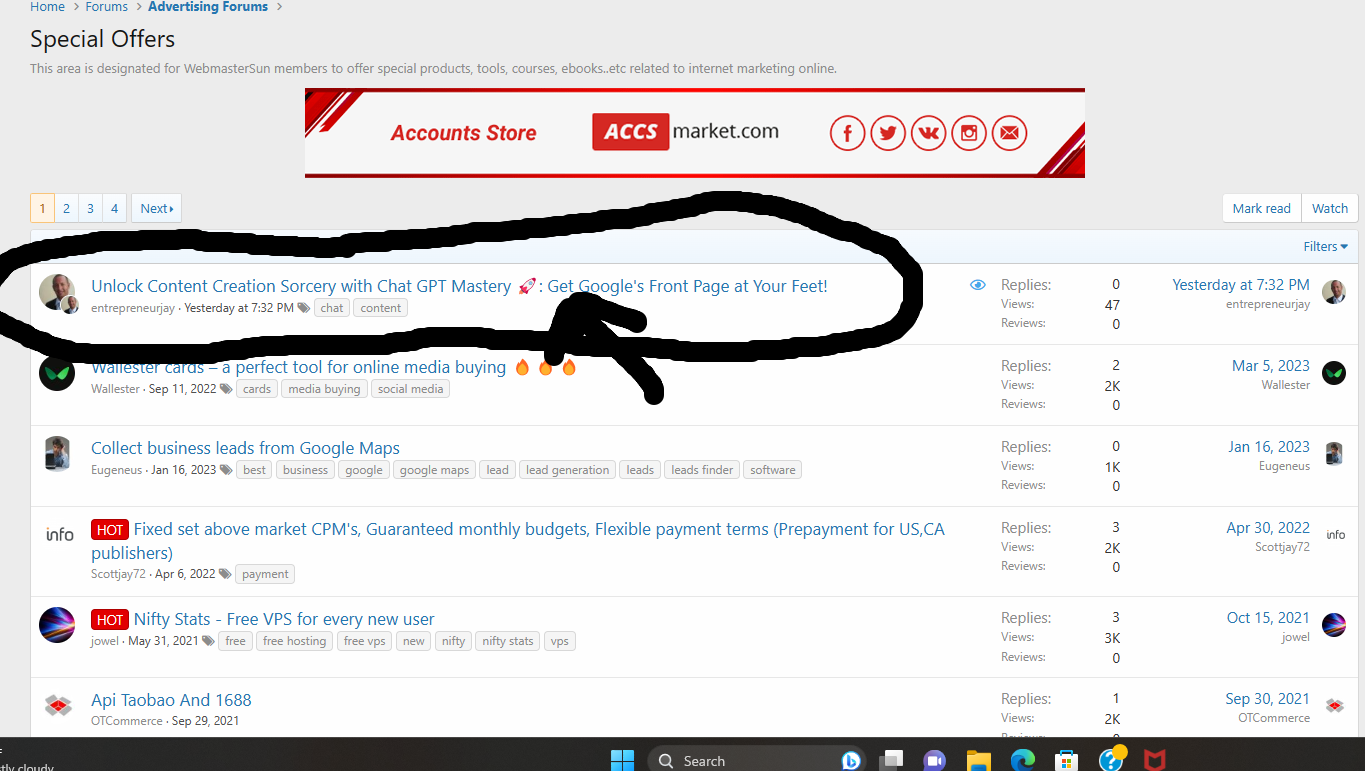Click Scottjay72 username under the thread title
This screenshot has height=771, width=1365.
(118, 574)
